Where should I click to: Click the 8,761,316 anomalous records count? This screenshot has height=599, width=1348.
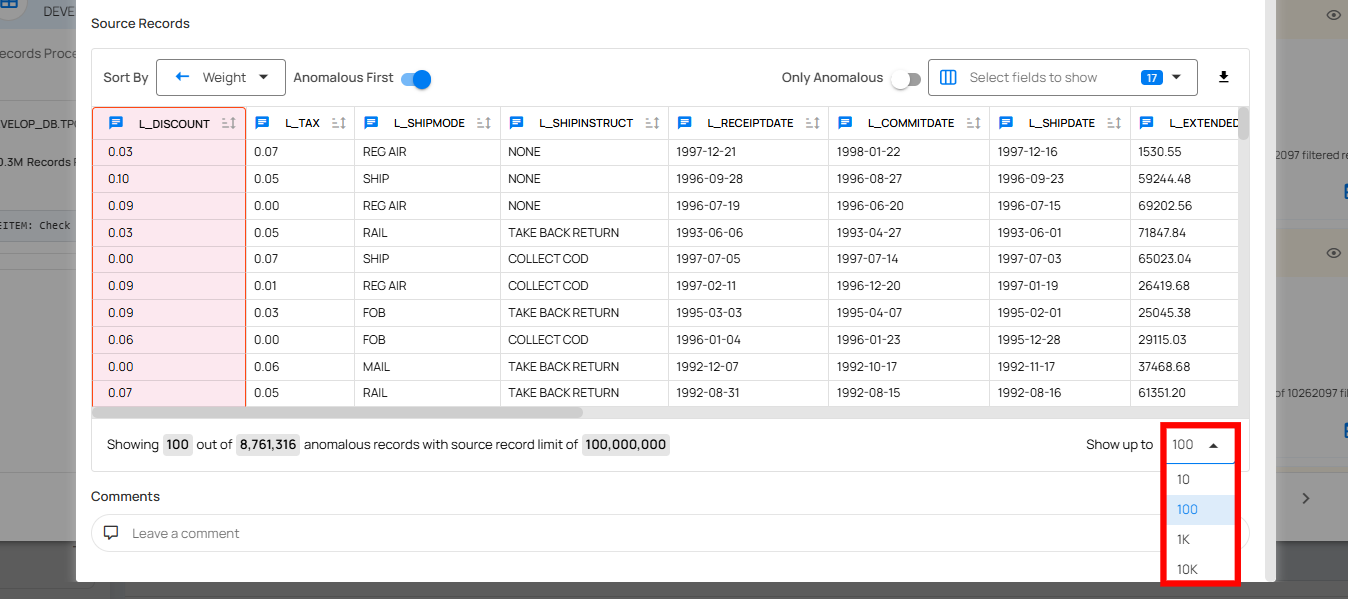pos(268,445)
